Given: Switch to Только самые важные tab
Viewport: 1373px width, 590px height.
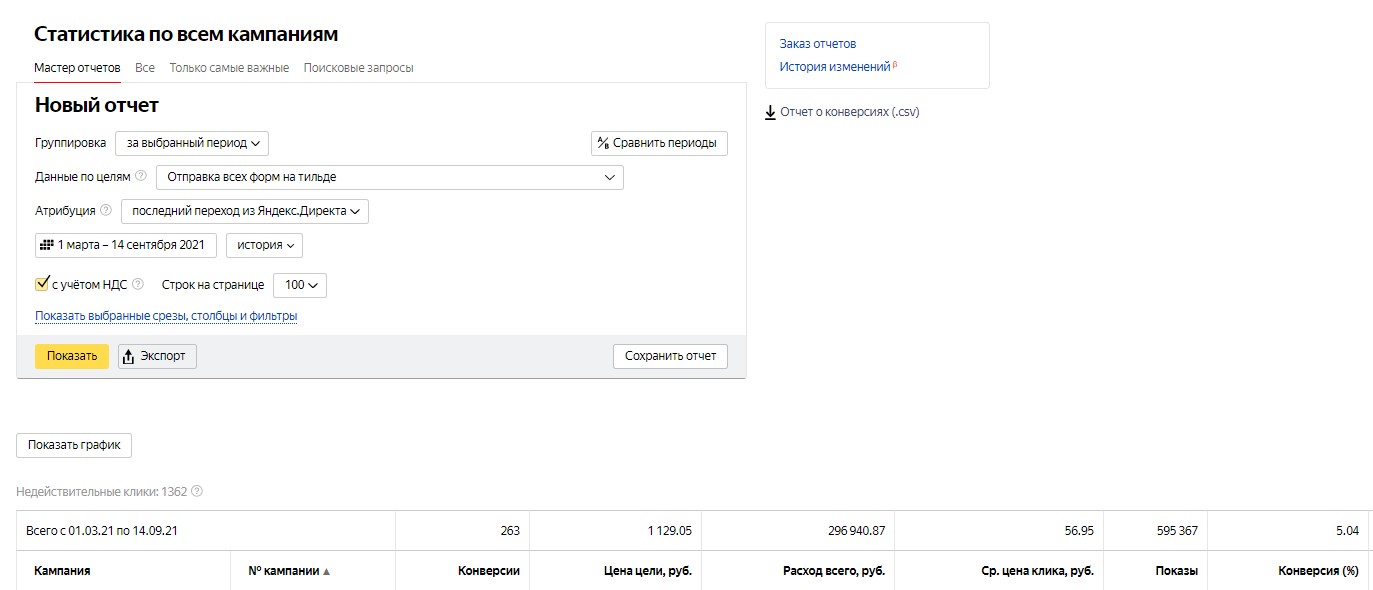Looking at the screenshot, I should pyautogui.click(x=229, y=68).
